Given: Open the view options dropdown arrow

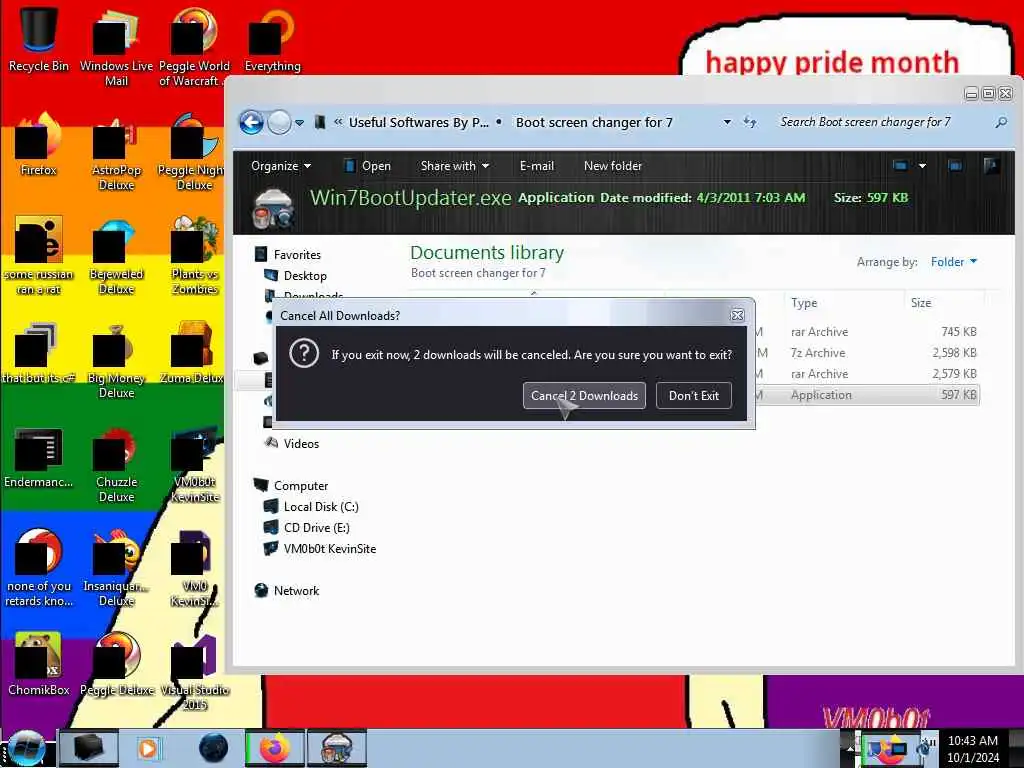Looking at the screenshot, I should (x=922, y=166).
